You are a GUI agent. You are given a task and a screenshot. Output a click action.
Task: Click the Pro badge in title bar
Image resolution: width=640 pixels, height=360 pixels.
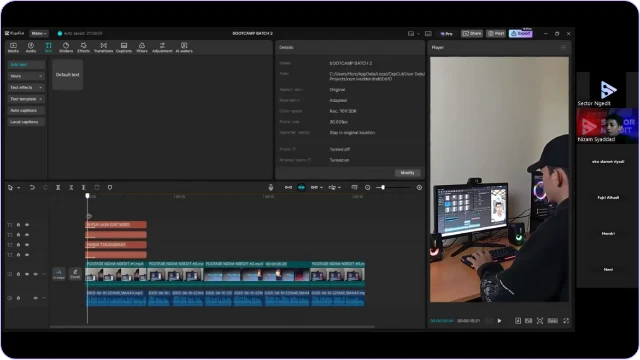coord(447,33)
